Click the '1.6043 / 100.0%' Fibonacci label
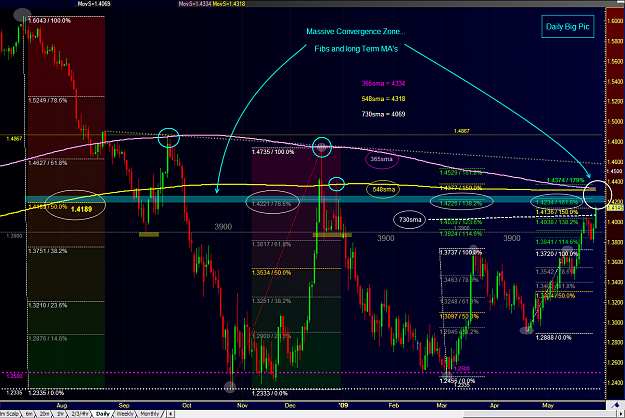The width and height of the screenshot is (625, 418). tap(49, 21)
